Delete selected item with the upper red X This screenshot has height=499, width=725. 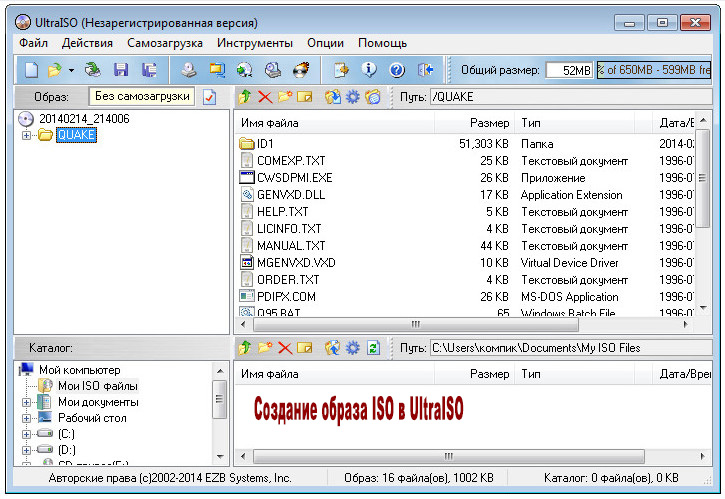coord(265,97)
